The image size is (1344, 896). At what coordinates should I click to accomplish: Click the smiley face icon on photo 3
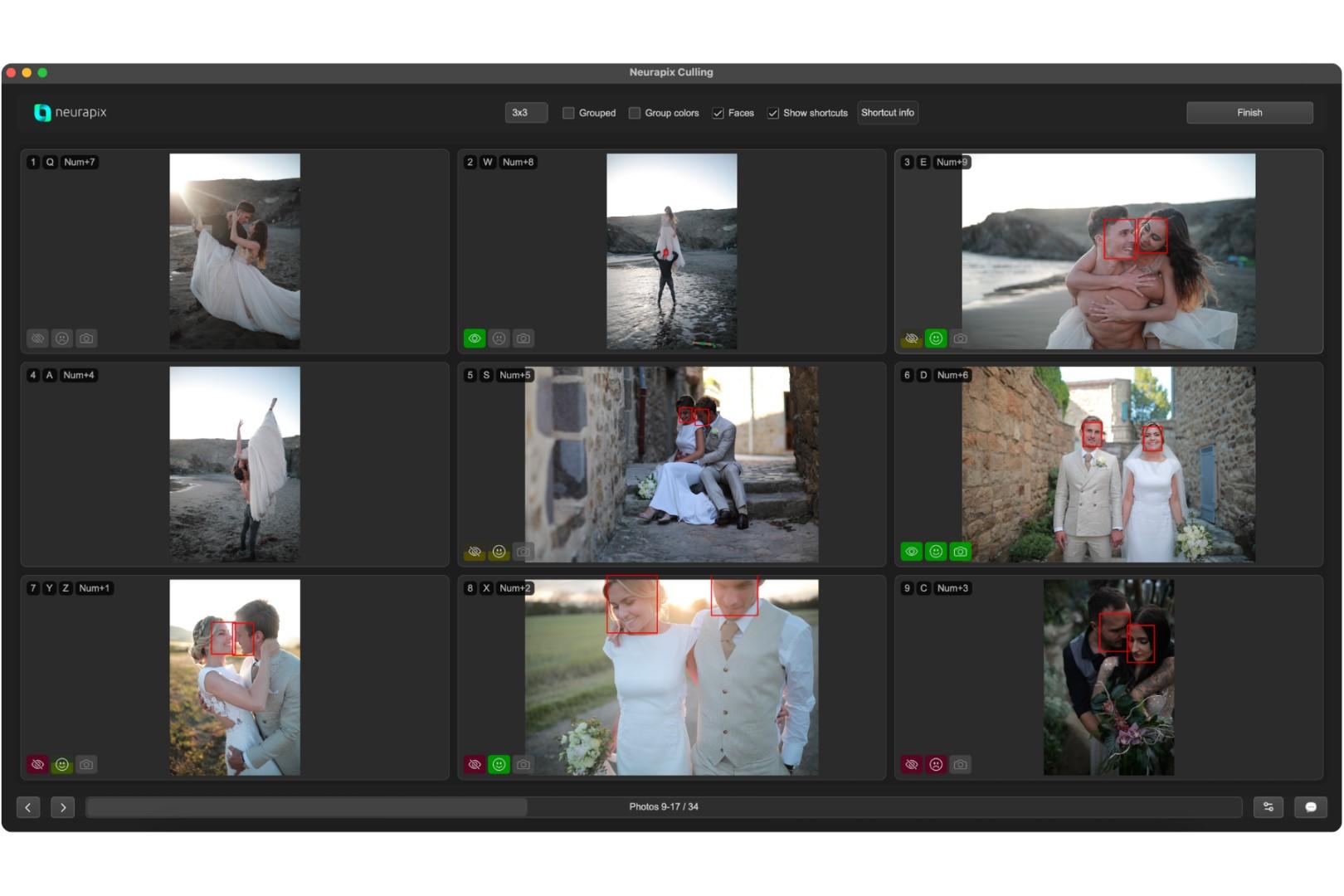pos(936,338)
